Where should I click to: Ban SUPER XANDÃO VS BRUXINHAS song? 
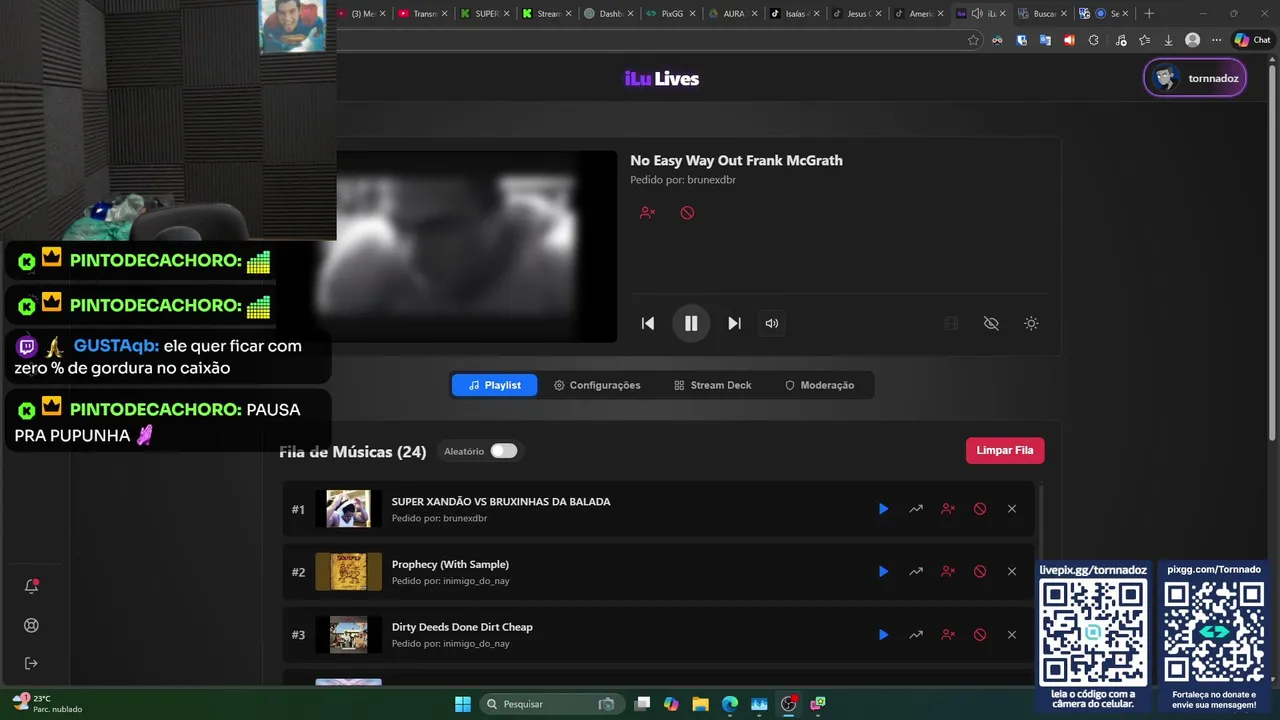click(x=980, y=509)
